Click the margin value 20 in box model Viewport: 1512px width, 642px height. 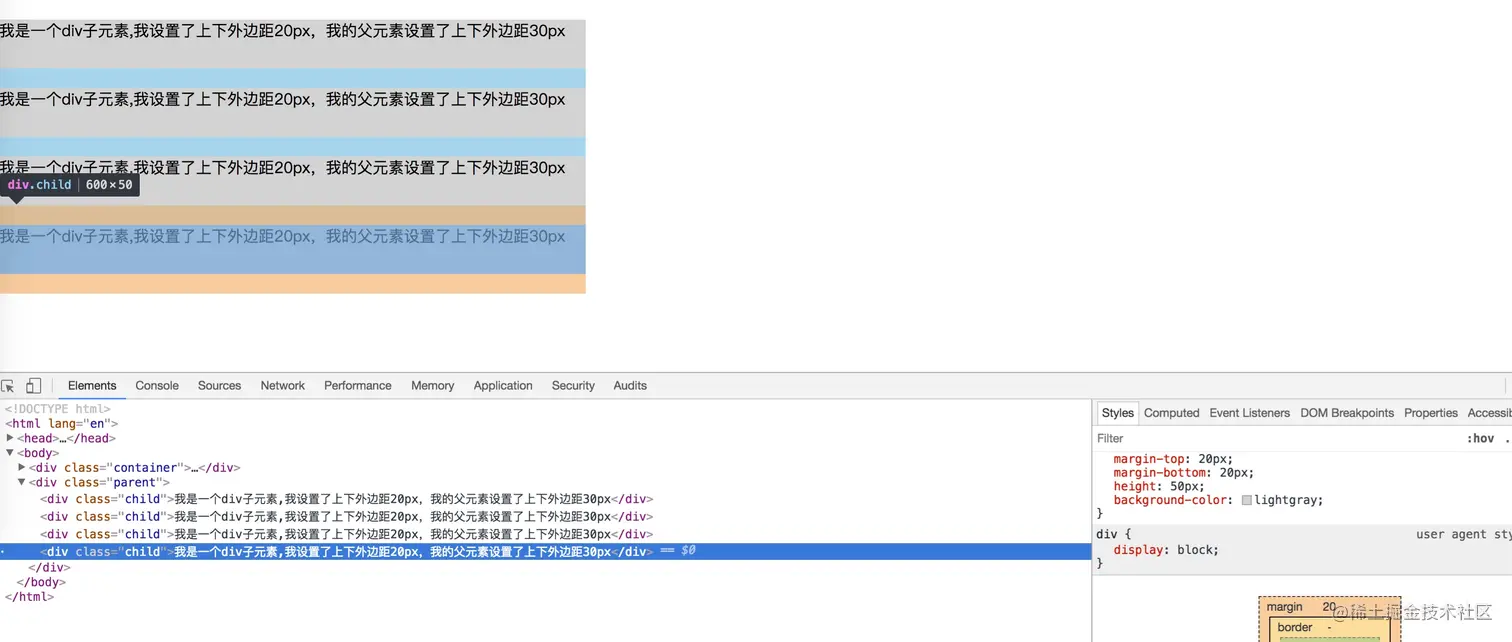pos(1329,607)
